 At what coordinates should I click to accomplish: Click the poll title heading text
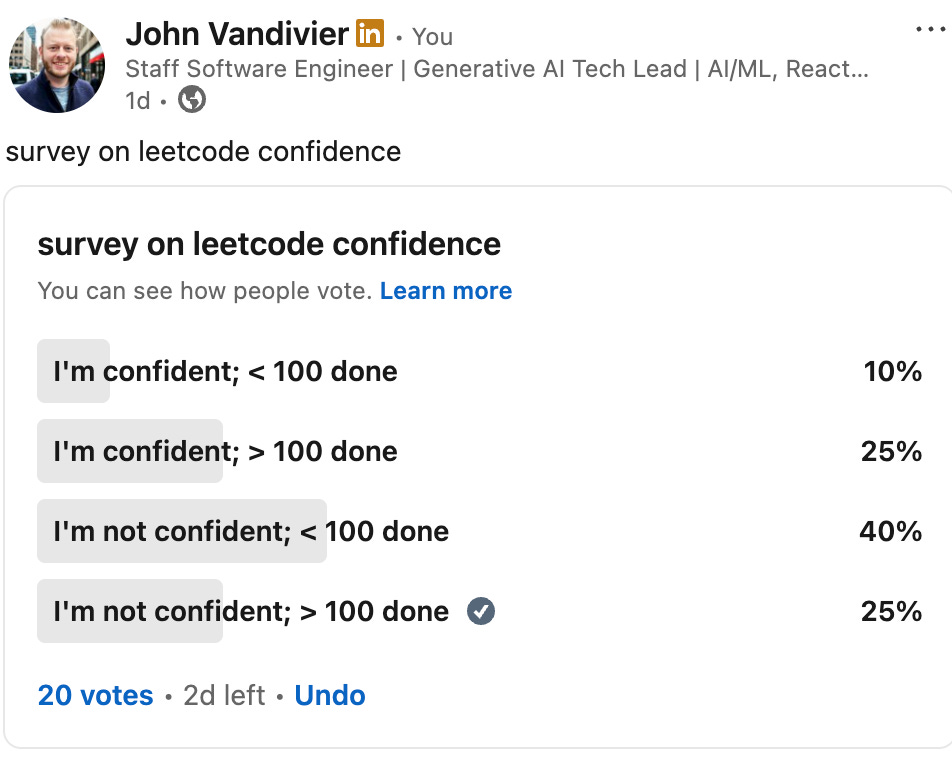click(x=269, y=244)
